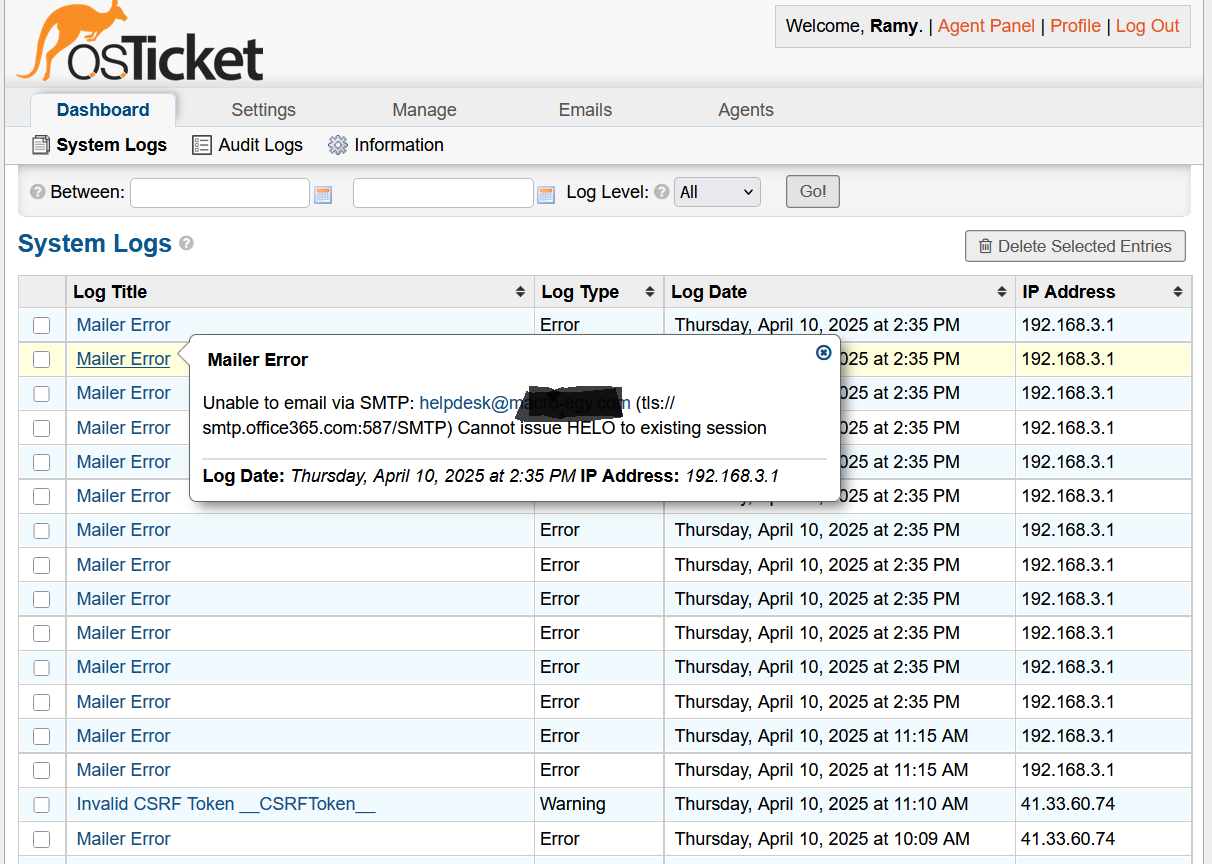Close the Mailer Error popup
The width and height of the screenshot is (1212, 864).
coord(823,352)
